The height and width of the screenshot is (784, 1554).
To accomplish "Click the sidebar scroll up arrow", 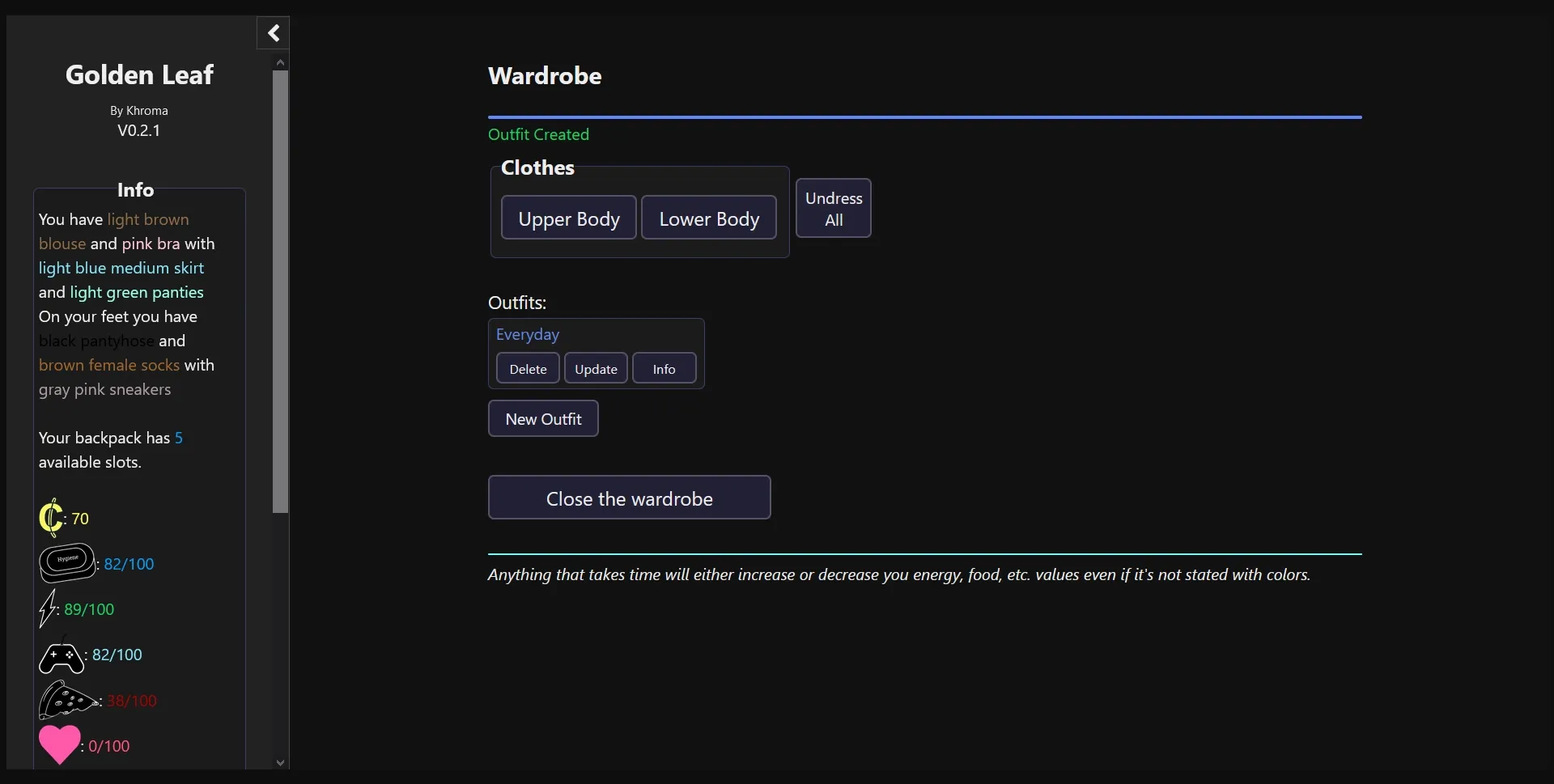I will tap(280, 62).
